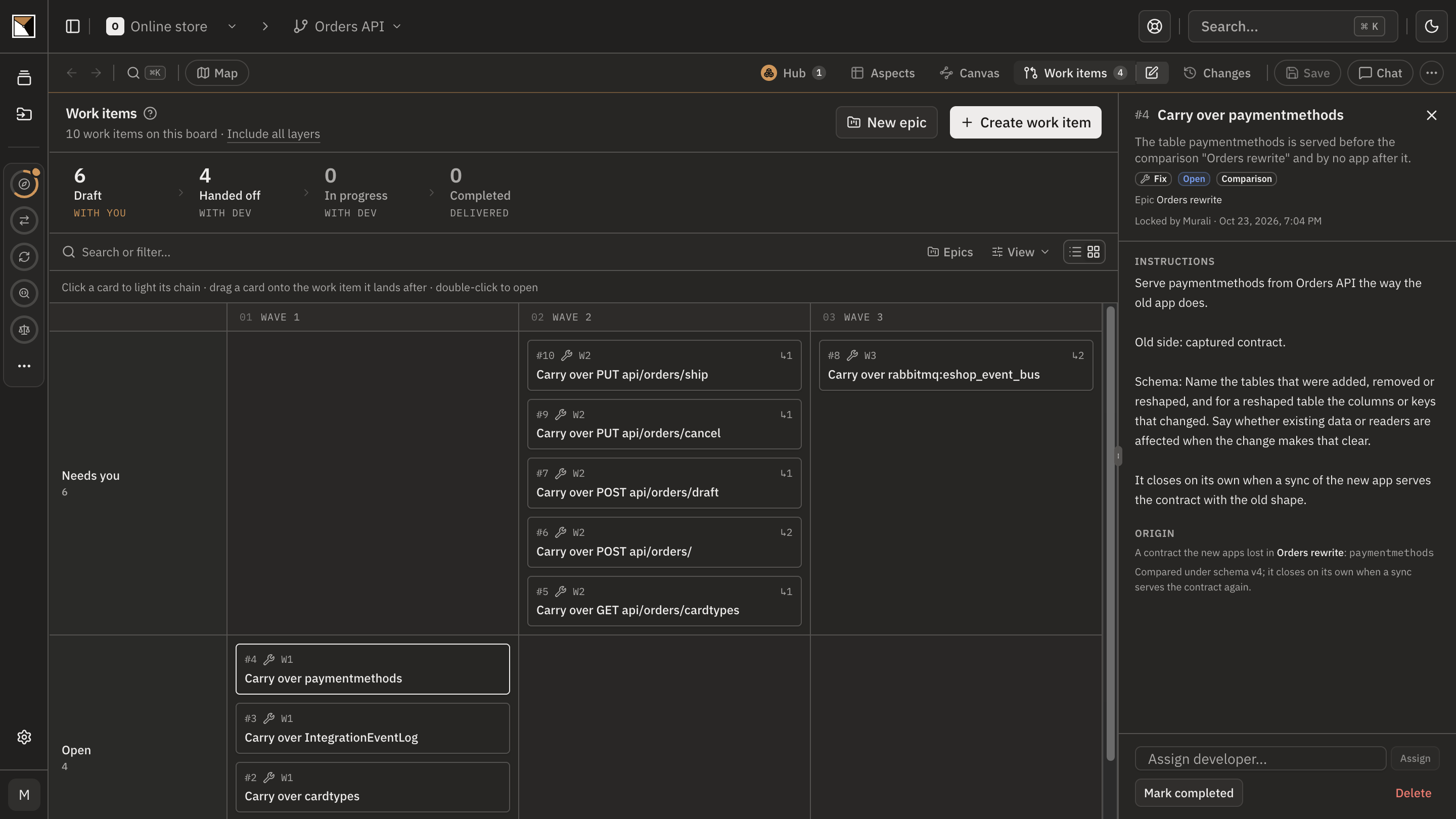Open the toolbar overflow dots menu
1456x819 pixels.
(x=1431, y=73)
